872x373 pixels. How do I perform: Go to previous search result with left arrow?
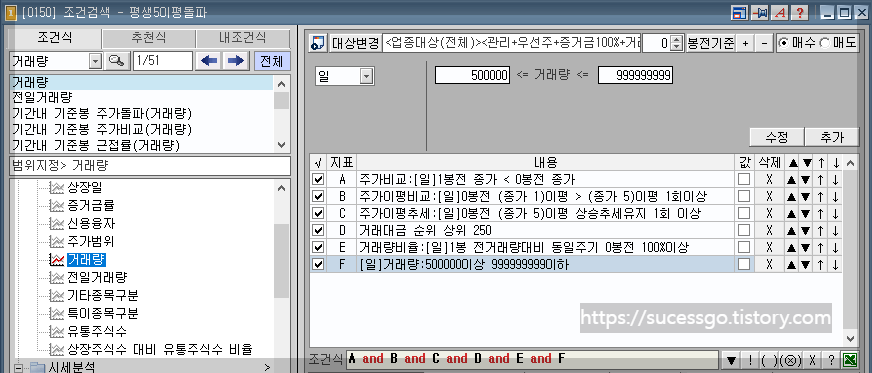[209, 61]
